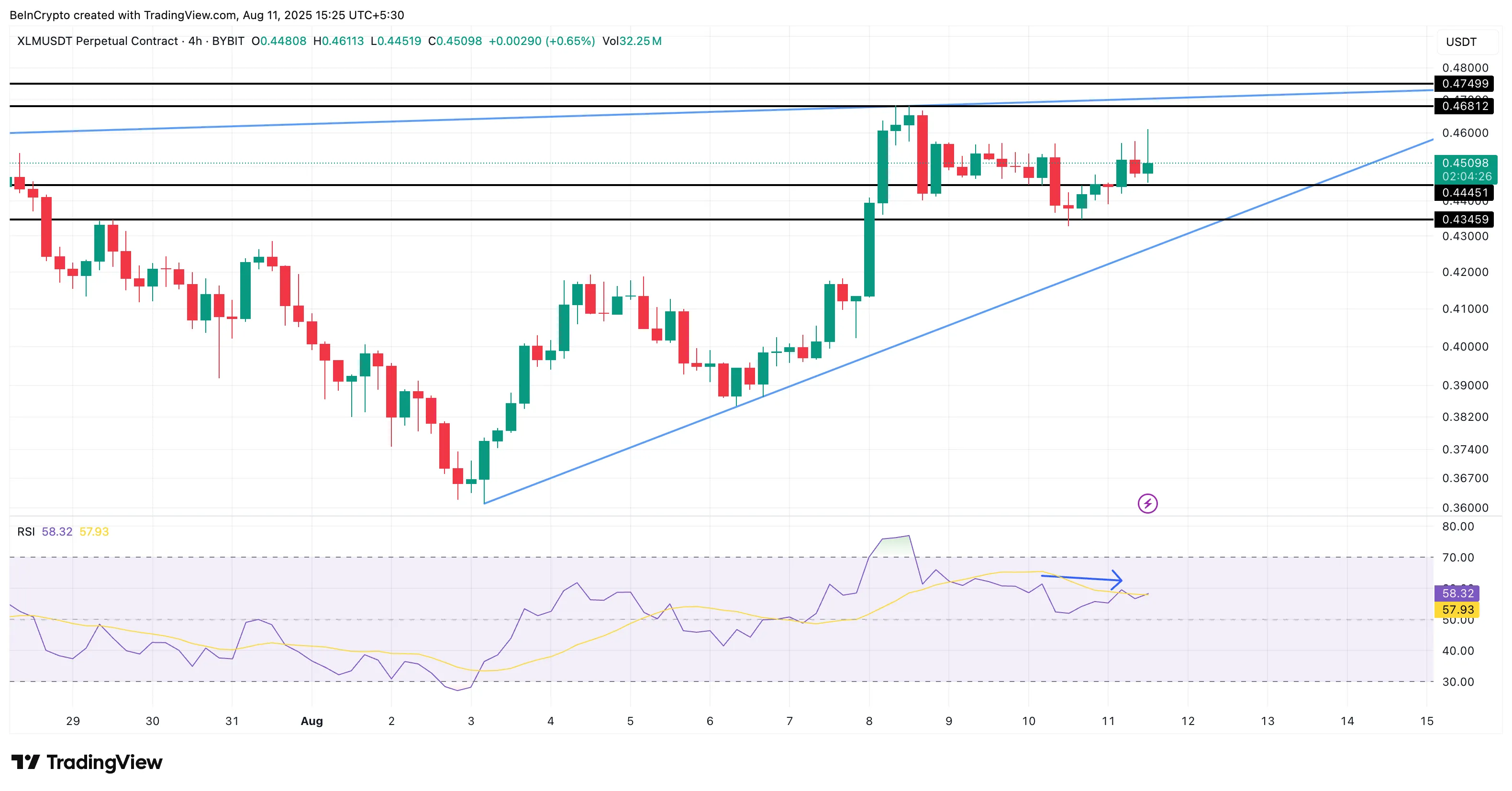Click the 0.43459 support line label
This screenshot has height=791, width=1512.
pyautogui.click(x=1465, y=220)
